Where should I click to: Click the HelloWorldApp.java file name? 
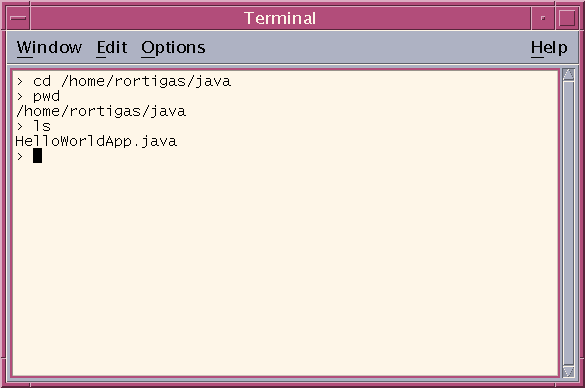96,141
